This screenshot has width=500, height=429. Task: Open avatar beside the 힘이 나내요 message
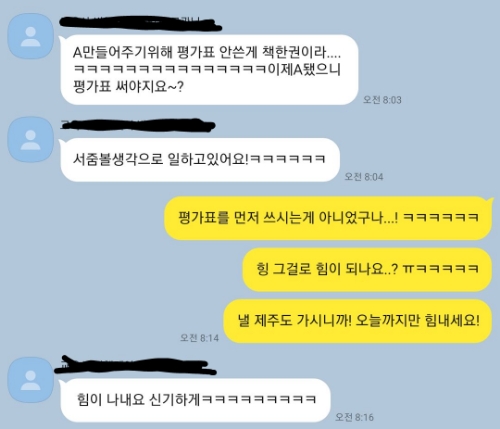pyautogui.click(x=31, y=380)
